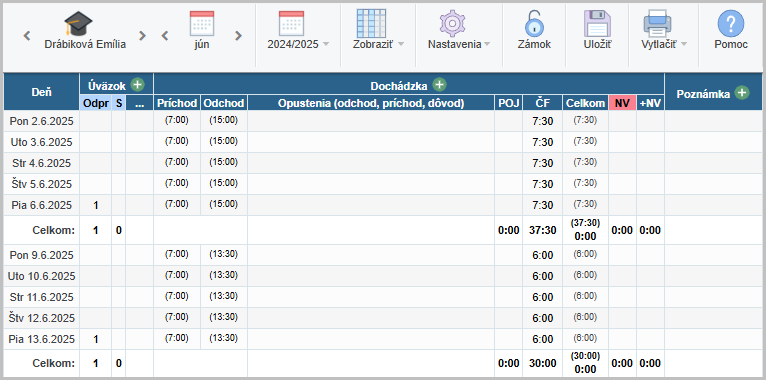The width and height of the screenshot is (766, 380).
Task: Click Opustenia cell for Štv 5.6.2025
Action: point(371,184)
